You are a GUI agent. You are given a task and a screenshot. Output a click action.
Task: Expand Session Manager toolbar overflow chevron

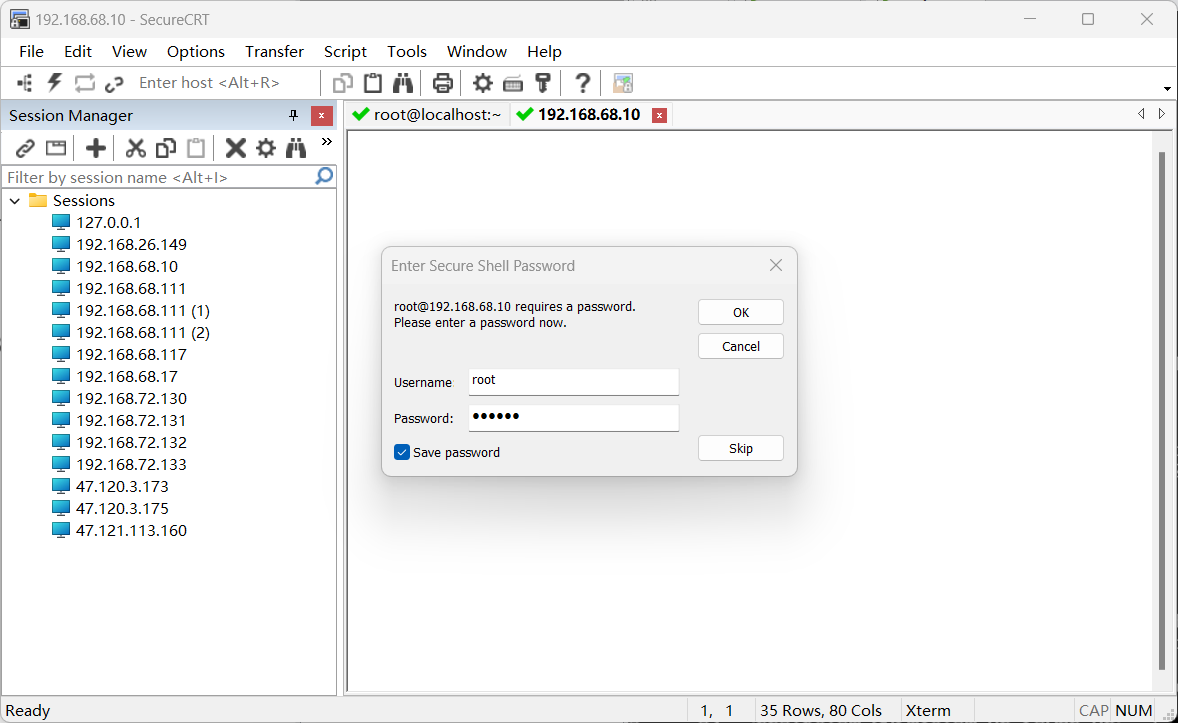[x=326, y=143]
